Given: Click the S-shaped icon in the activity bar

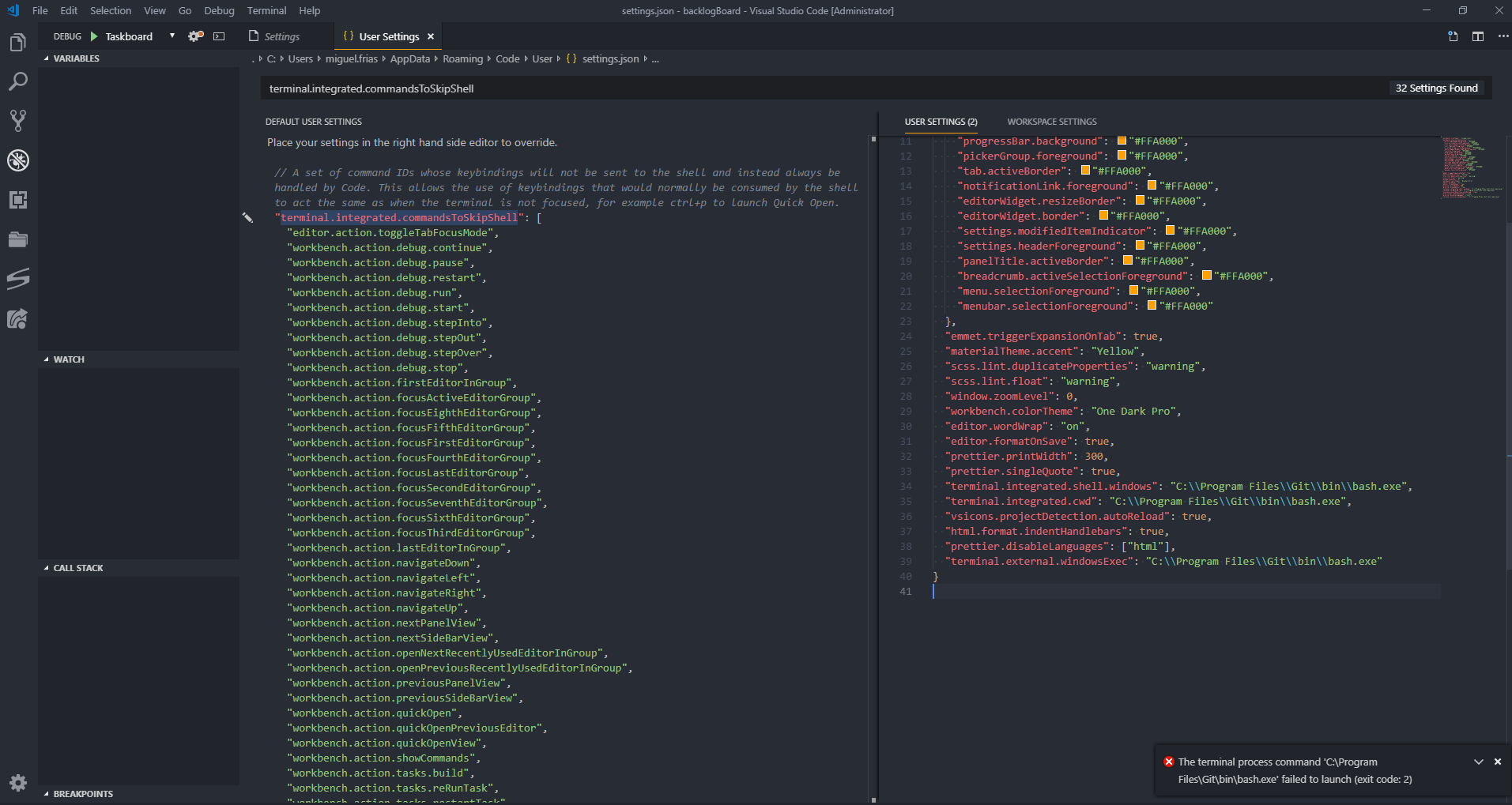Looking at the screenshot, I should pos(17,279).
